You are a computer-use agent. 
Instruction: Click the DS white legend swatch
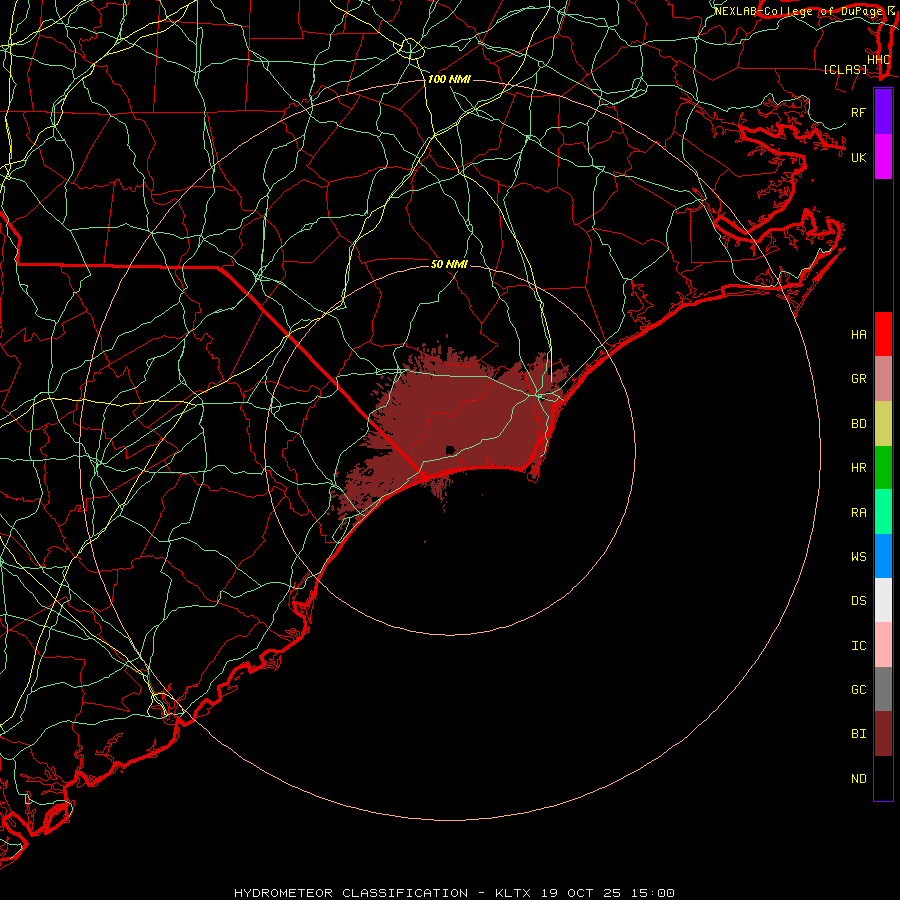pyautogui.click(x=883, y=600)
